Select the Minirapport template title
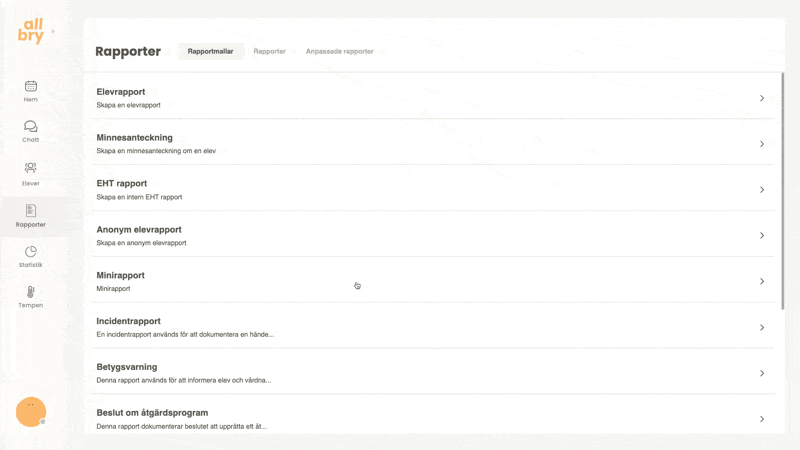This screenshot has height=450, width=800. click(120, 275)
